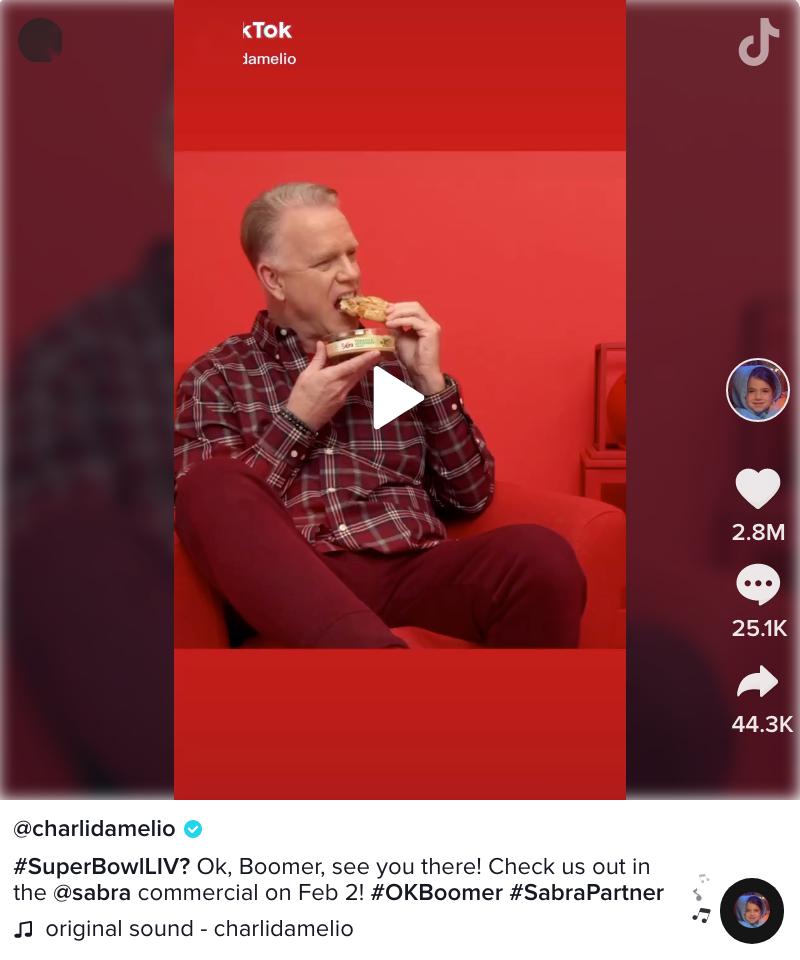Click the 2.8M likes count
The width and height of the screenshot is (800, 960).
(758, 532)
